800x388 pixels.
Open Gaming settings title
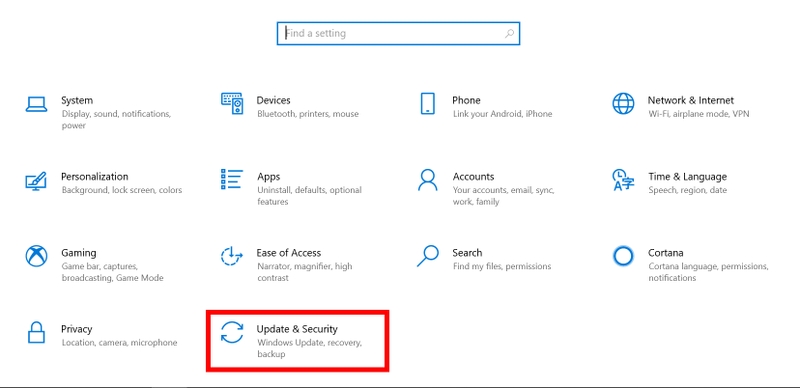(79, 253)
